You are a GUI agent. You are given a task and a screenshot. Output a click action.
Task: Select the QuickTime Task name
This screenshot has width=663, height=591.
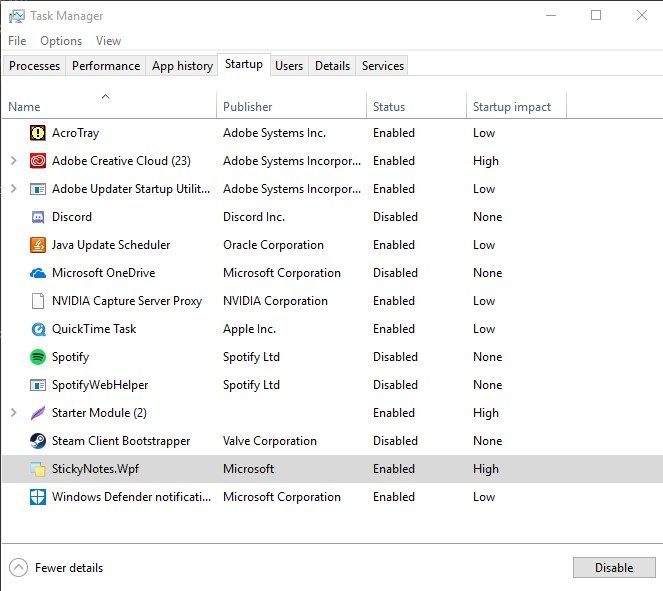coord(94,329)
